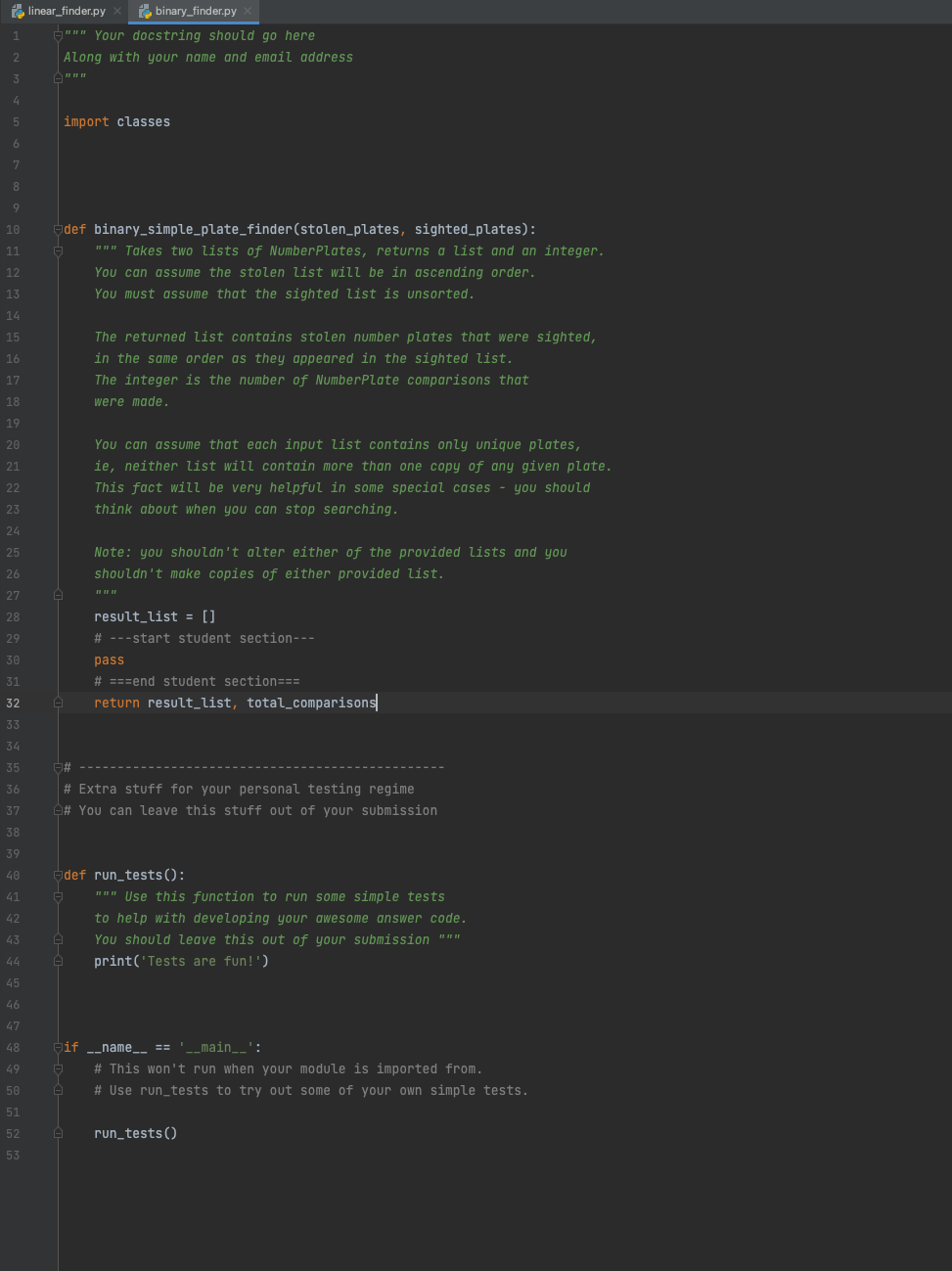Click 'Your docstring should go here' text

pyautogui.click(x=204, y=36)
